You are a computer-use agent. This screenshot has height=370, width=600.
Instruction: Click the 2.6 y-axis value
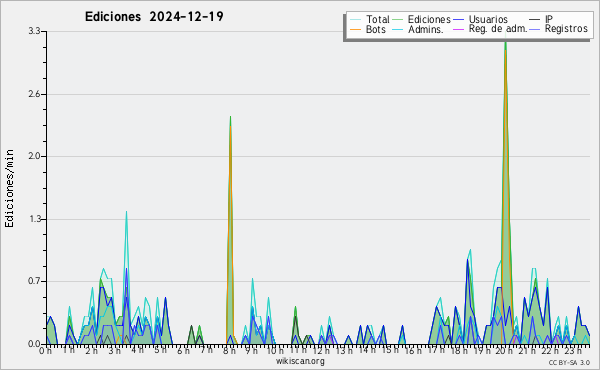34,94
